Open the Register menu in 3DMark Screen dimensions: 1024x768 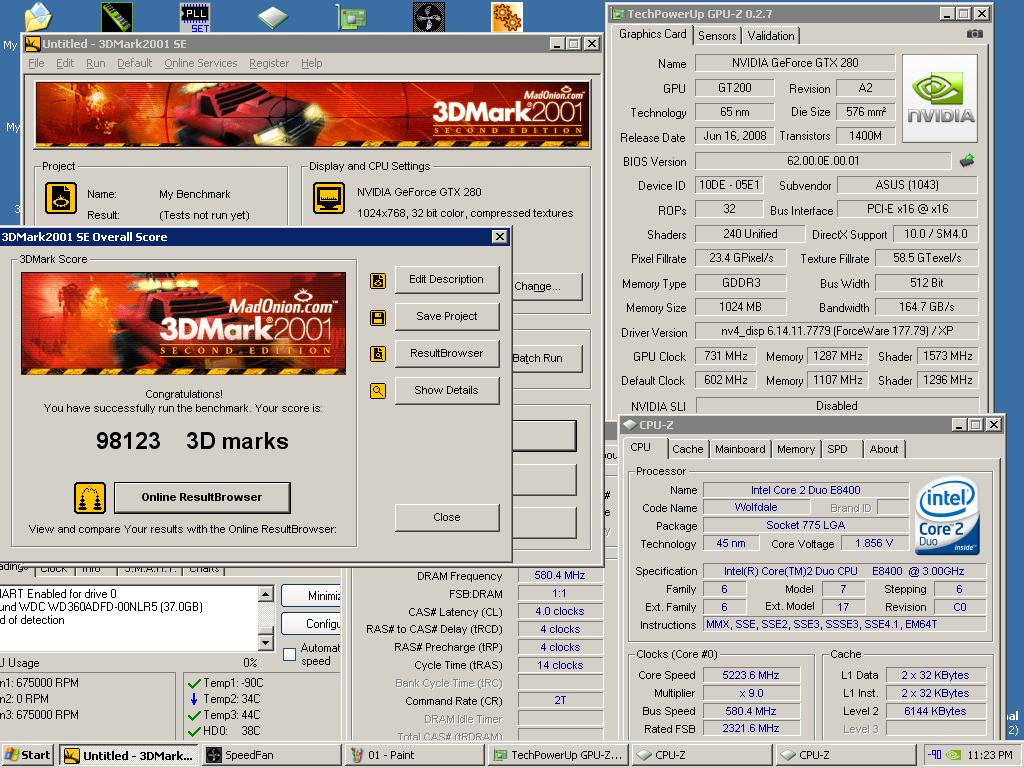point(269,63)
